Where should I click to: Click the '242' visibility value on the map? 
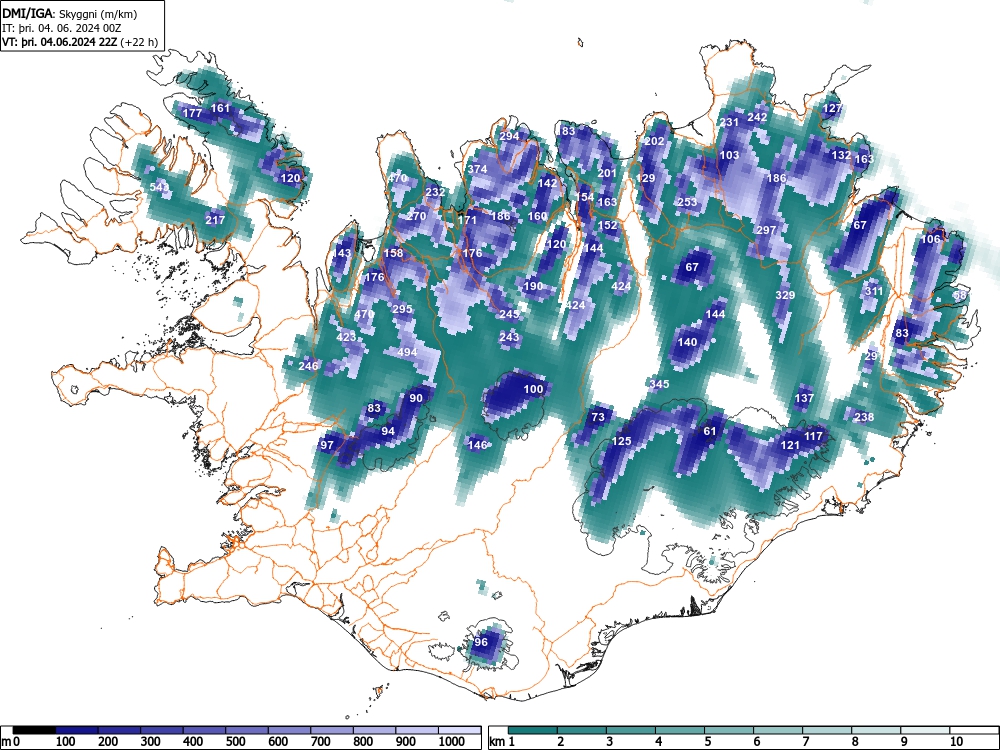[x=757, y=117]
